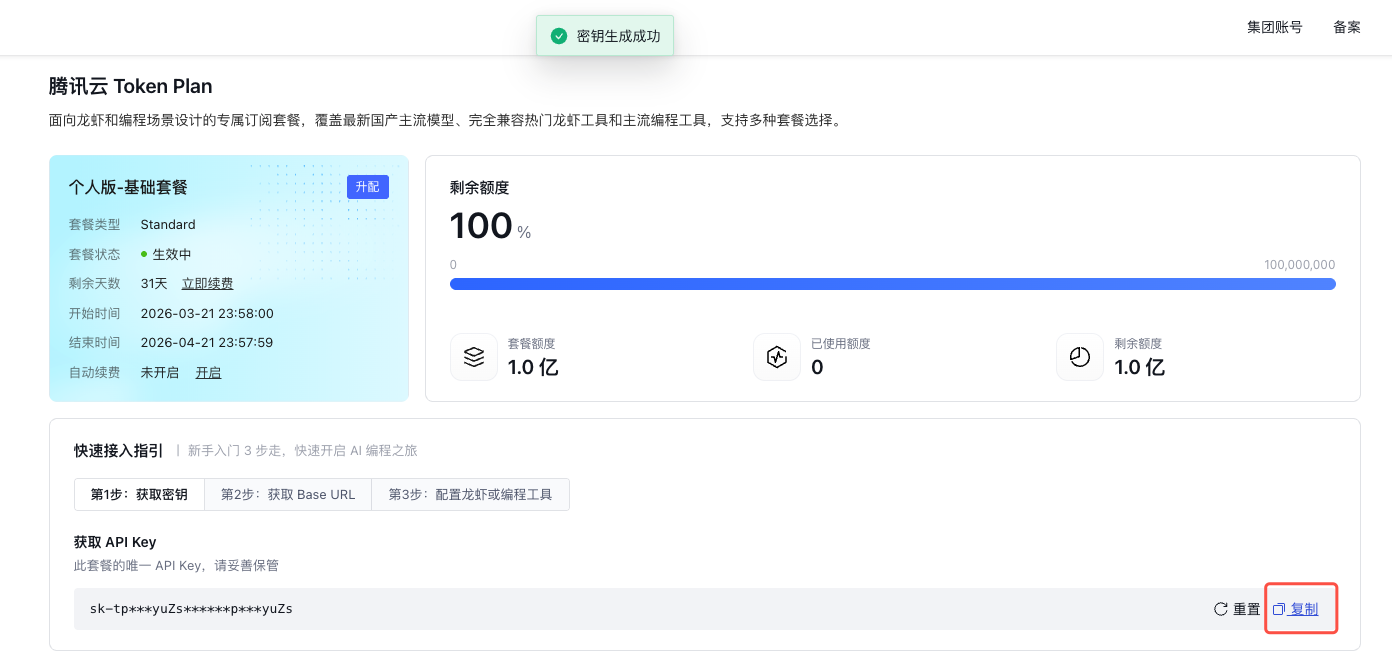Click the 快速接入指引 heading

(118, 451)
